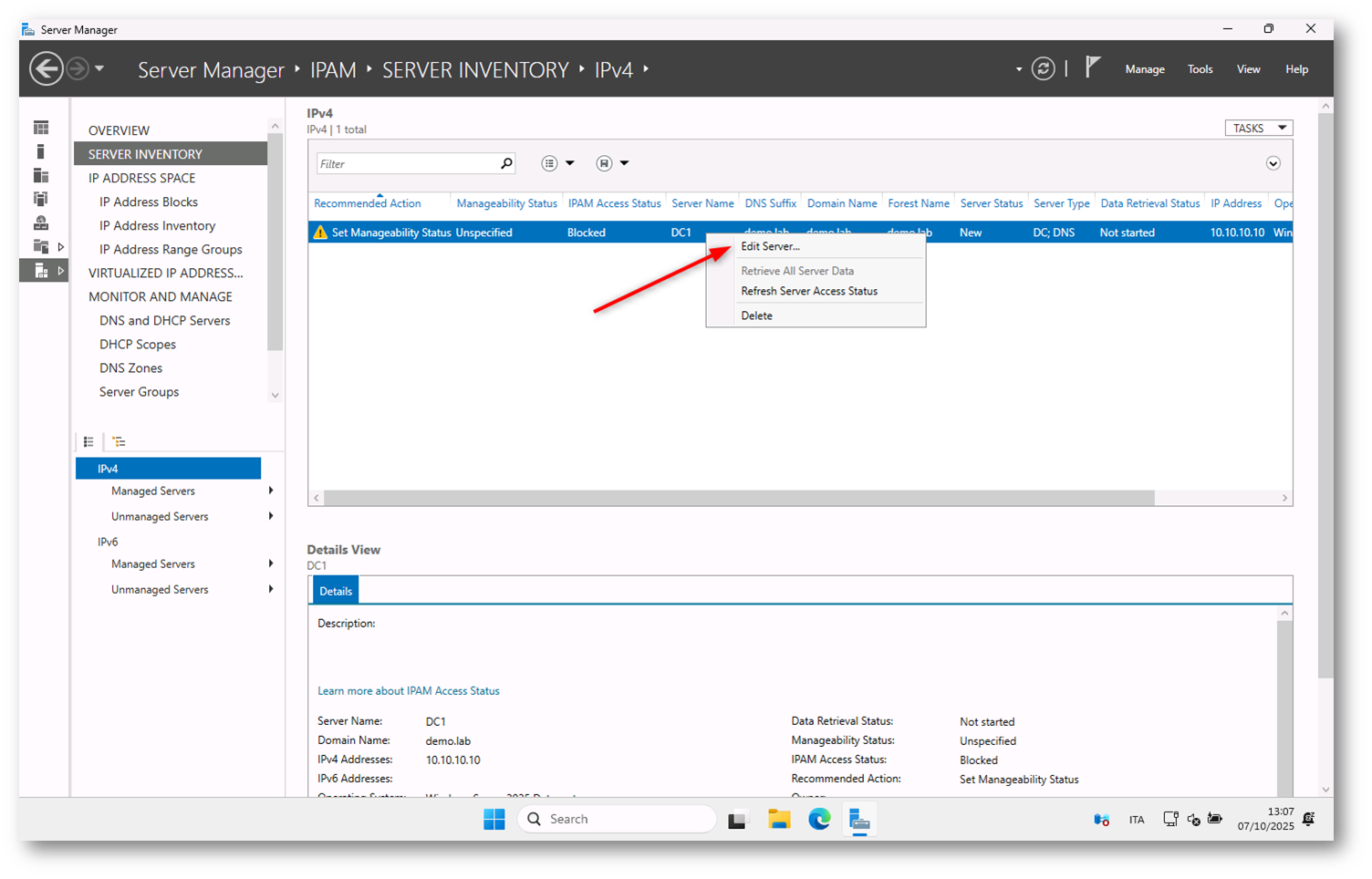Open the saved queries dropdown
The height and width of the screenshot is (879, 1372).
coord(612,163)
